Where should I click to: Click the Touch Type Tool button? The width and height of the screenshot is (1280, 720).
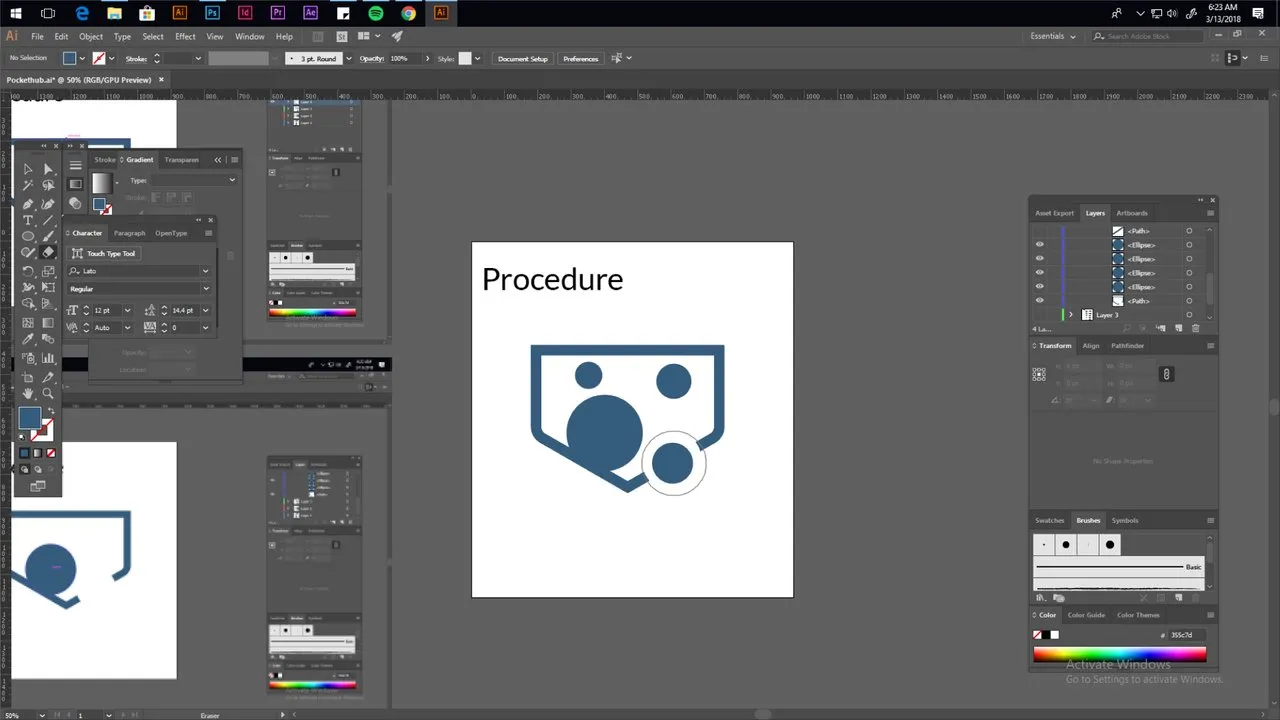(104, 254)
